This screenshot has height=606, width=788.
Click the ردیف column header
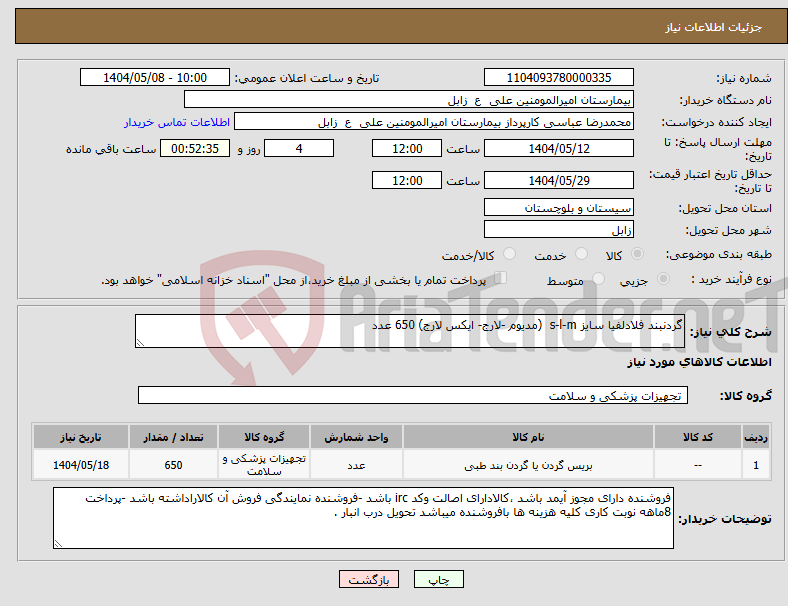click(x=755, y=437)
